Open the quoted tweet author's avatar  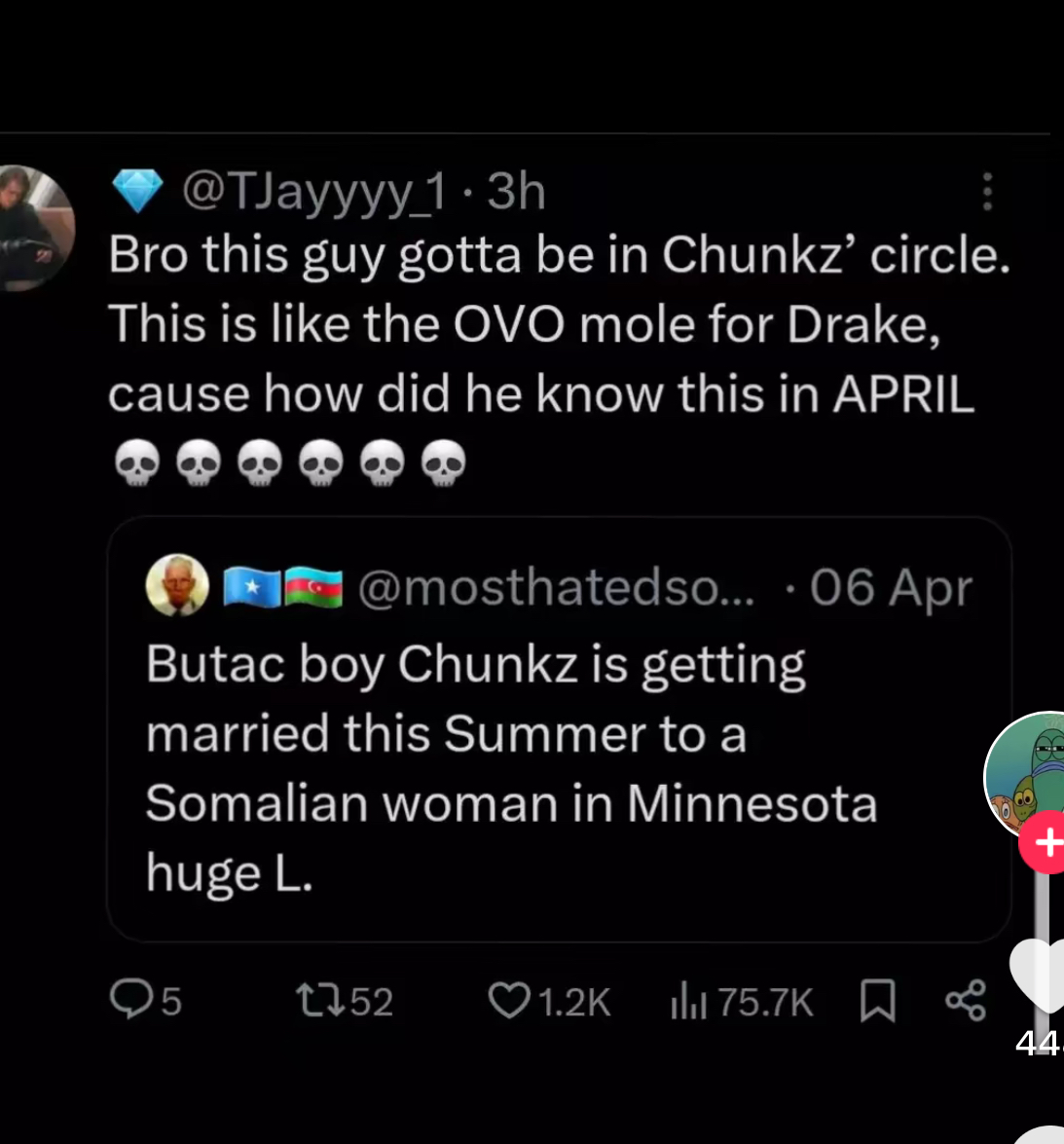(177, 586)
